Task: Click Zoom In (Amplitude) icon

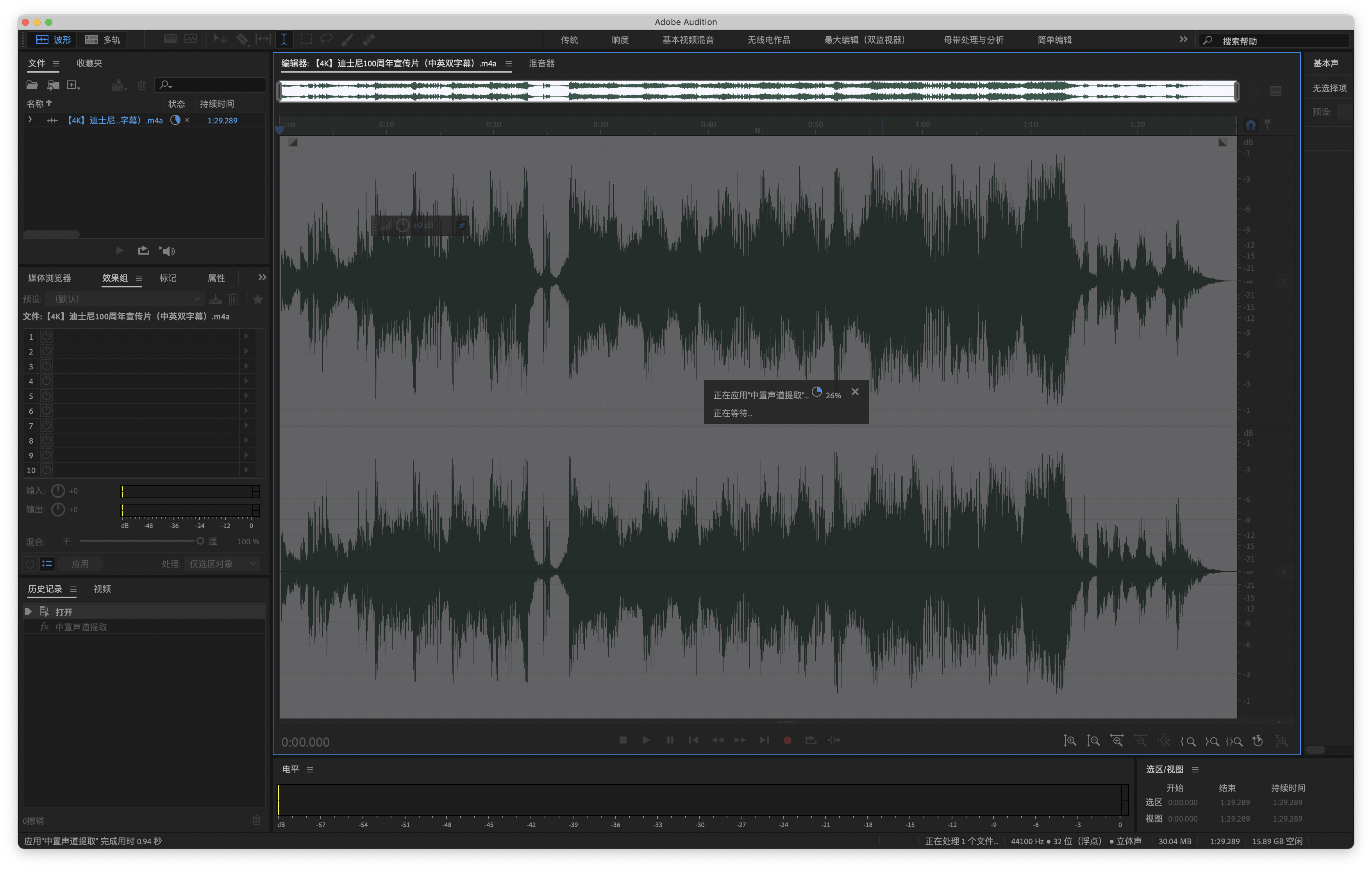Action: pos(1070,741)
